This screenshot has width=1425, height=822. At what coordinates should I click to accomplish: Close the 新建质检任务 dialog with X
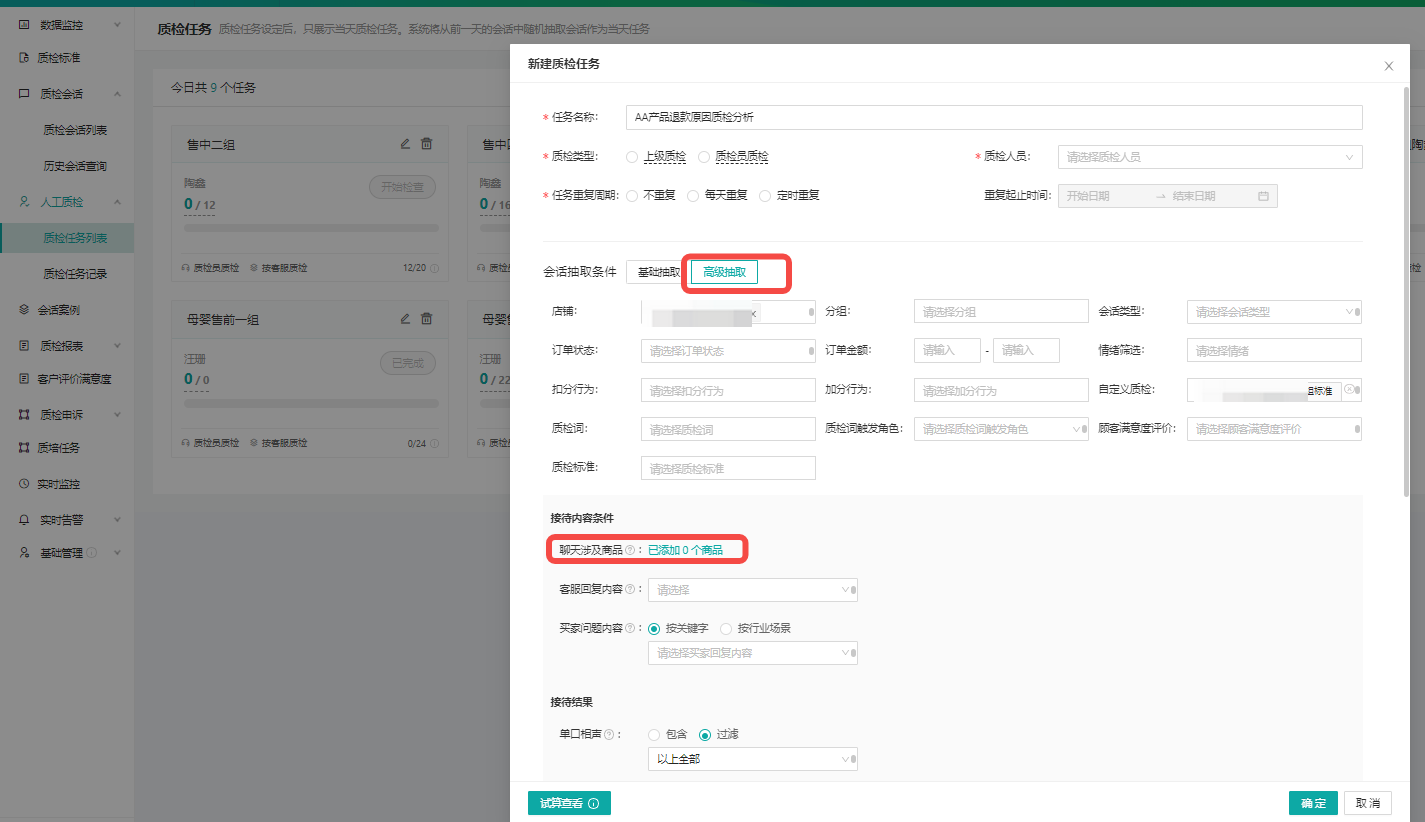tap(1388, 66)
